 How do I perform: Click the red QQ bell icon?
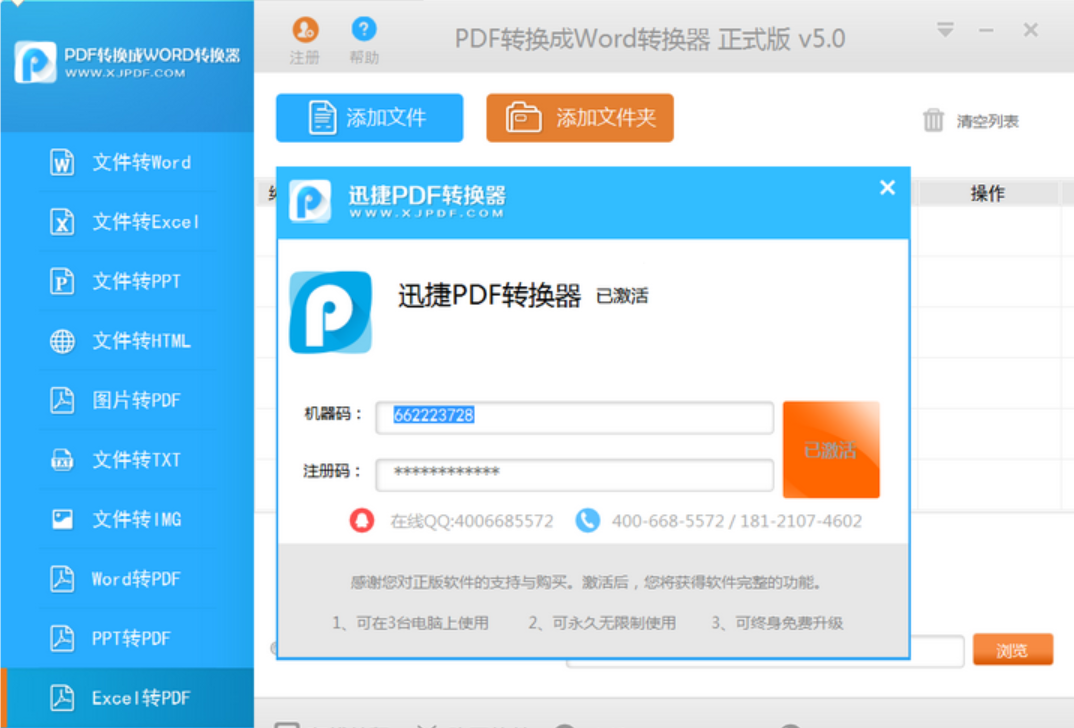pos(362,521)
